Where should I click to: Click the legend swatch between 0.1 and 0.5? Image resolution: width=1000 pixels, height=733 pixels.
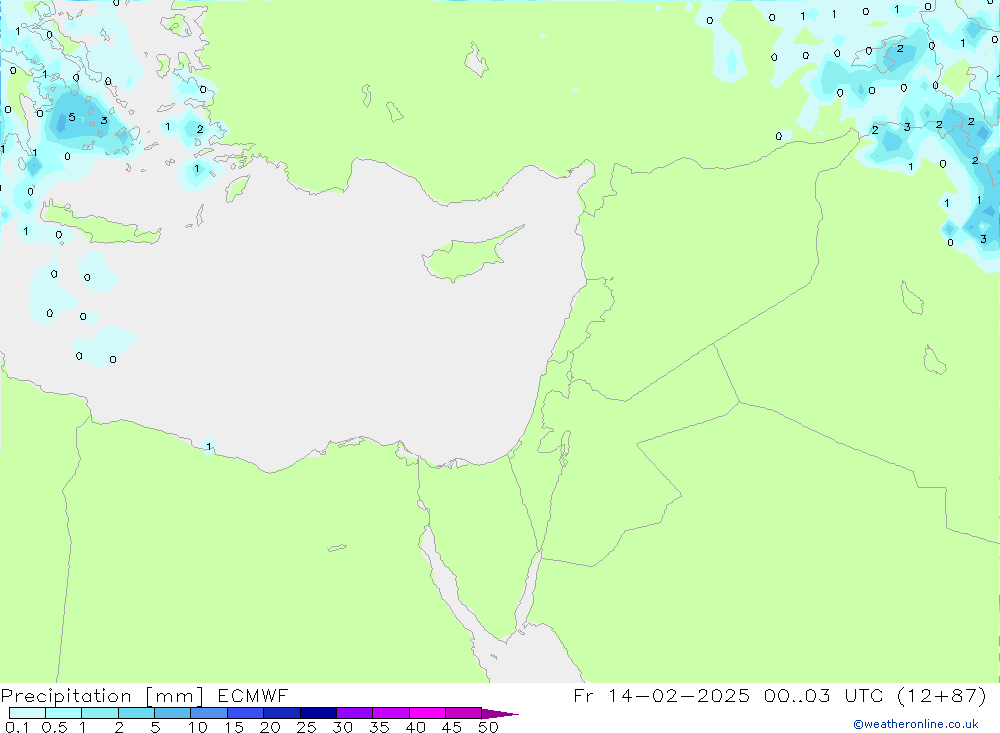(27, 713)
